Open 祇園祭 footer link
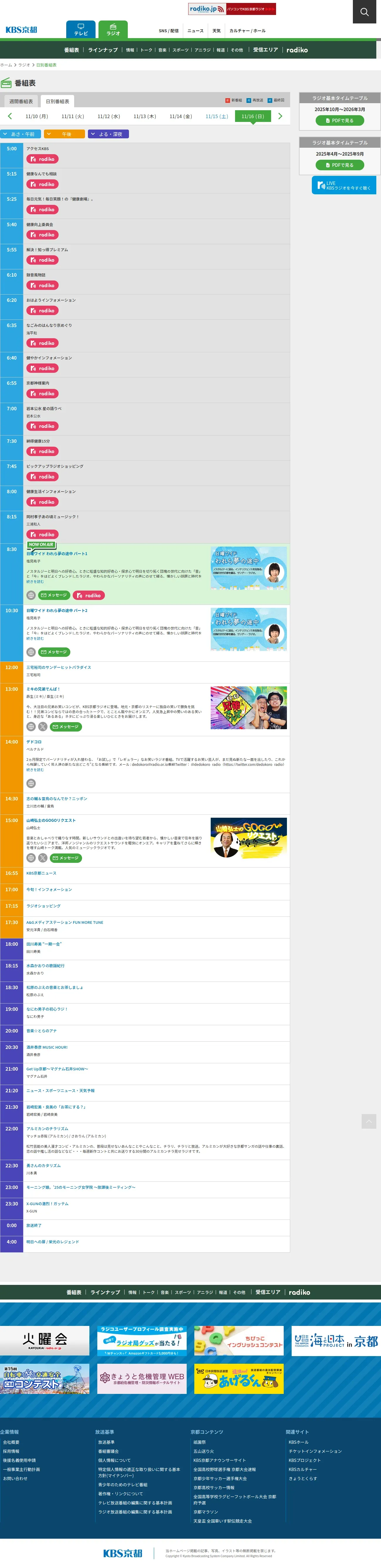381x1568 pixels. pos(200,1442)
